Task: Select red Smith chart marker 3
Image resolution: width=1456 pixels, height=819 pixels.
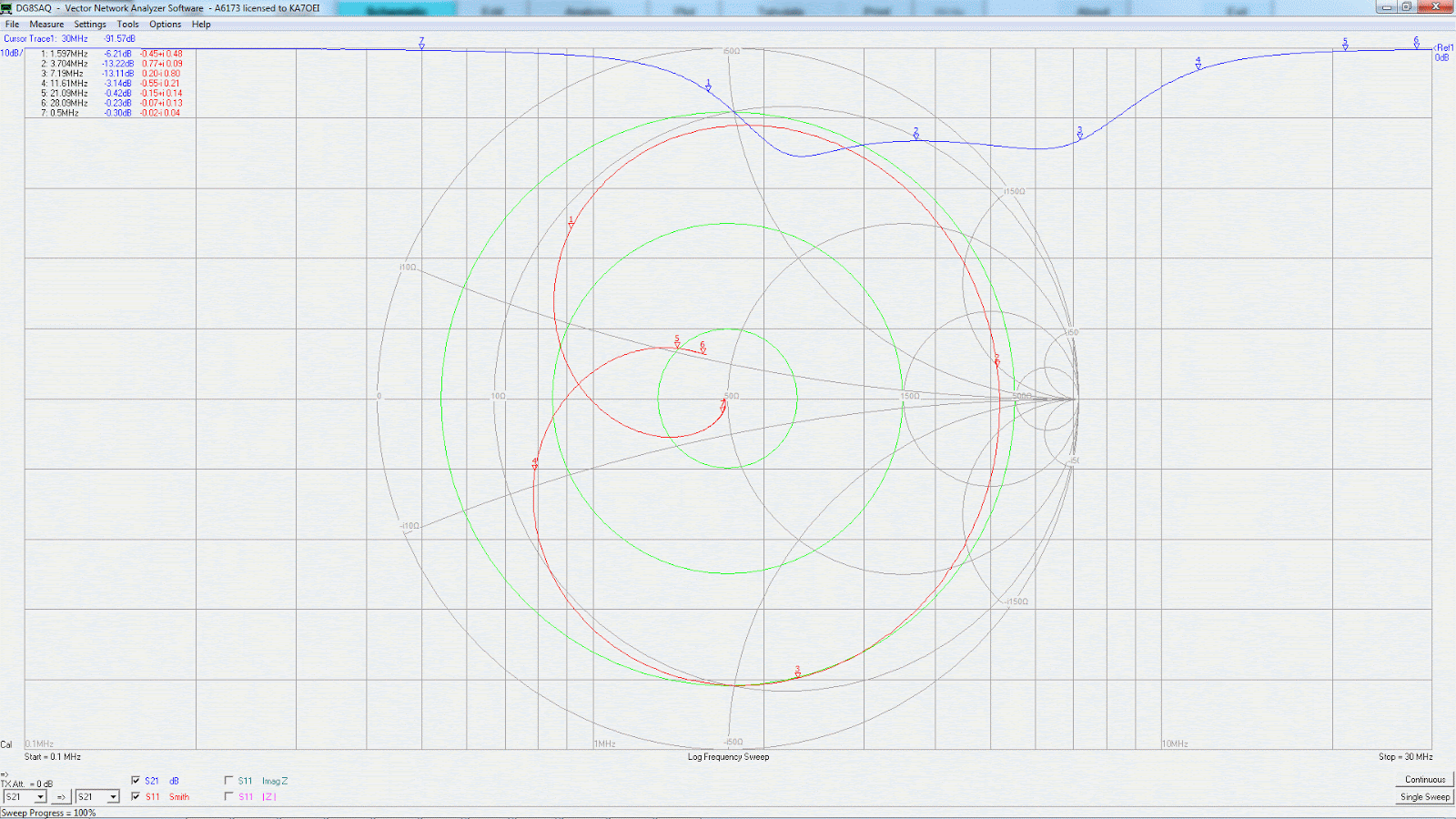Action: (x=797, y=672)
